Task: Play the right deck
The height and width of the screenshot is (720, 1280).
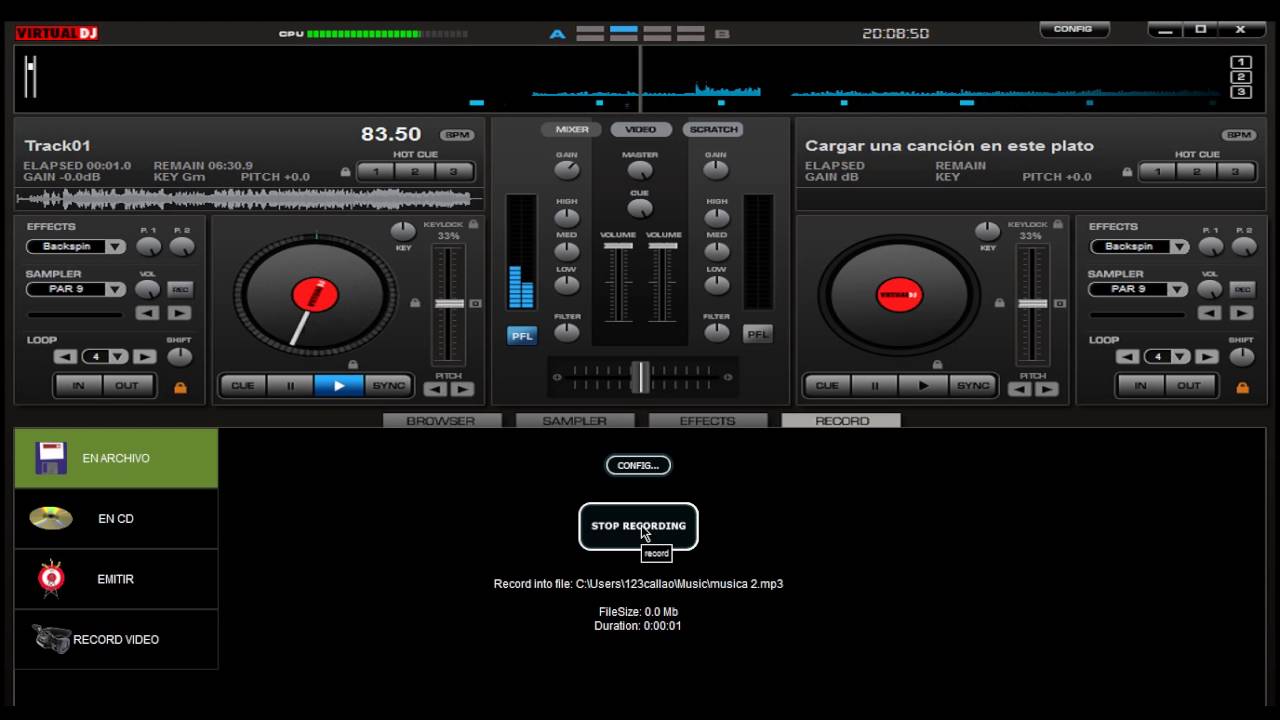Action: [x=923, y=385]
